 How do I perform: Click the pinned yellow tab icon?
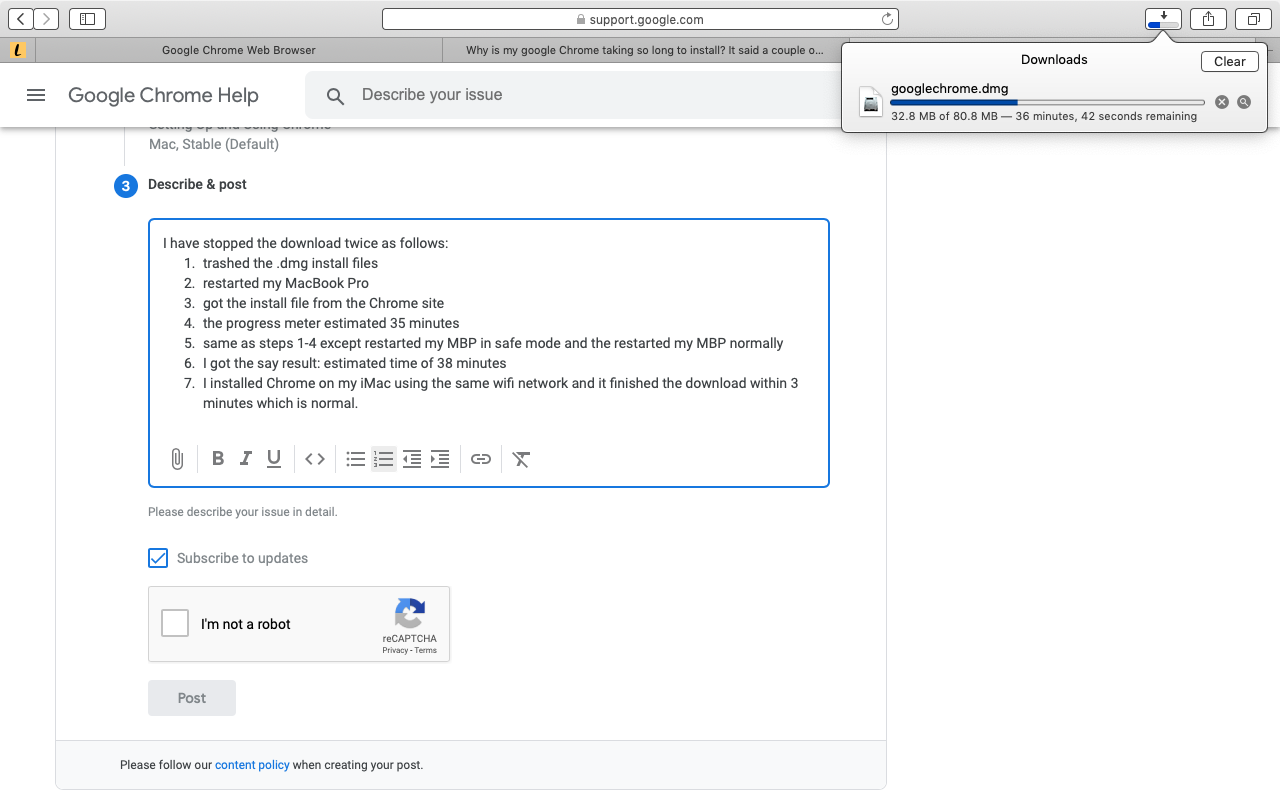point(18,49)
